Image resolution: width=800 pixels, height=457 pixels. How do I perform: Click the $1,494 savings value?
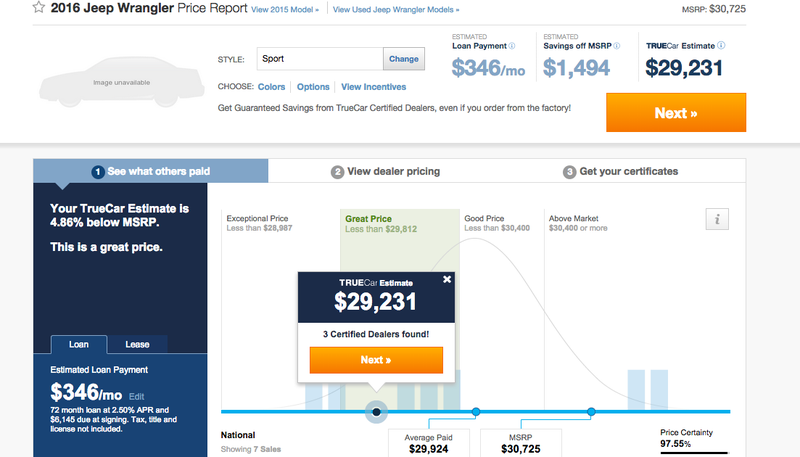pos(576,68)
